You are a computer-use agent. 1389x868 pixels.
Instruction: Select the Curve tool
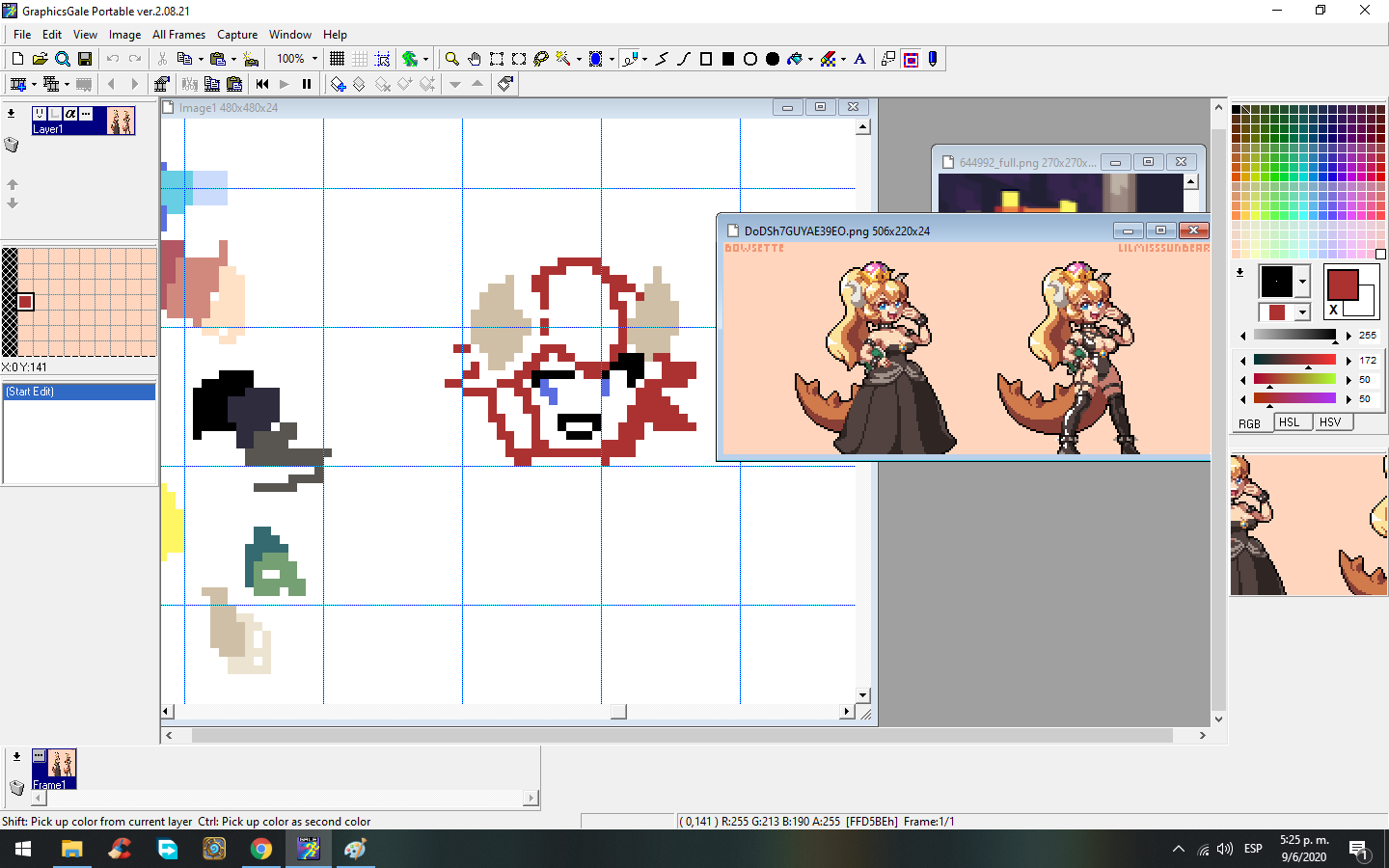[x=684, y=59]
